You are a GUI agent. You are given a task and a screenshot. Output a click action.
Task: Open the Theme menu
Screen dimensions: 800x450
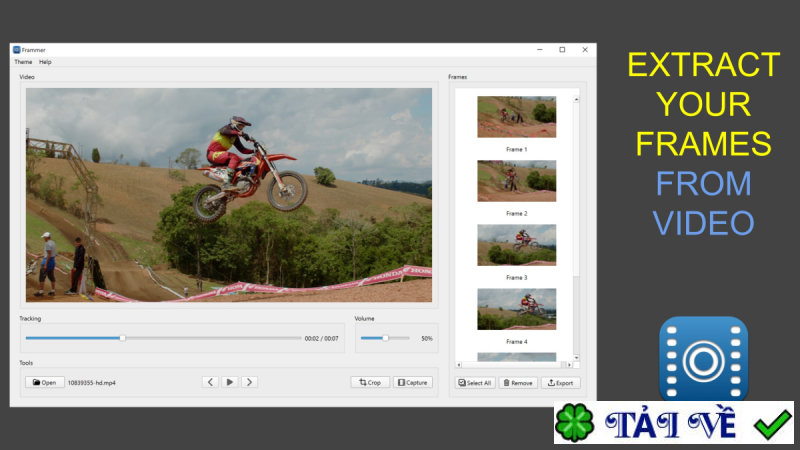click(23, 62)
